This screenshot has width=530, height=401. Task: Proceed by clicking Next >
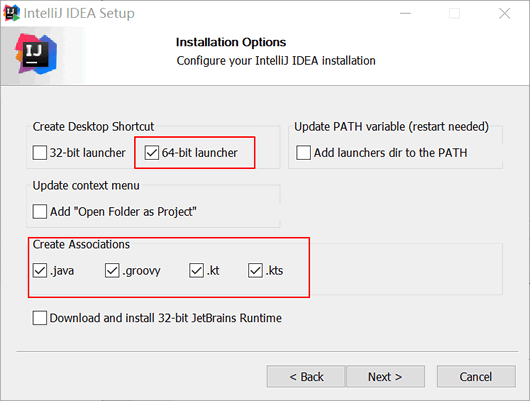385,376
